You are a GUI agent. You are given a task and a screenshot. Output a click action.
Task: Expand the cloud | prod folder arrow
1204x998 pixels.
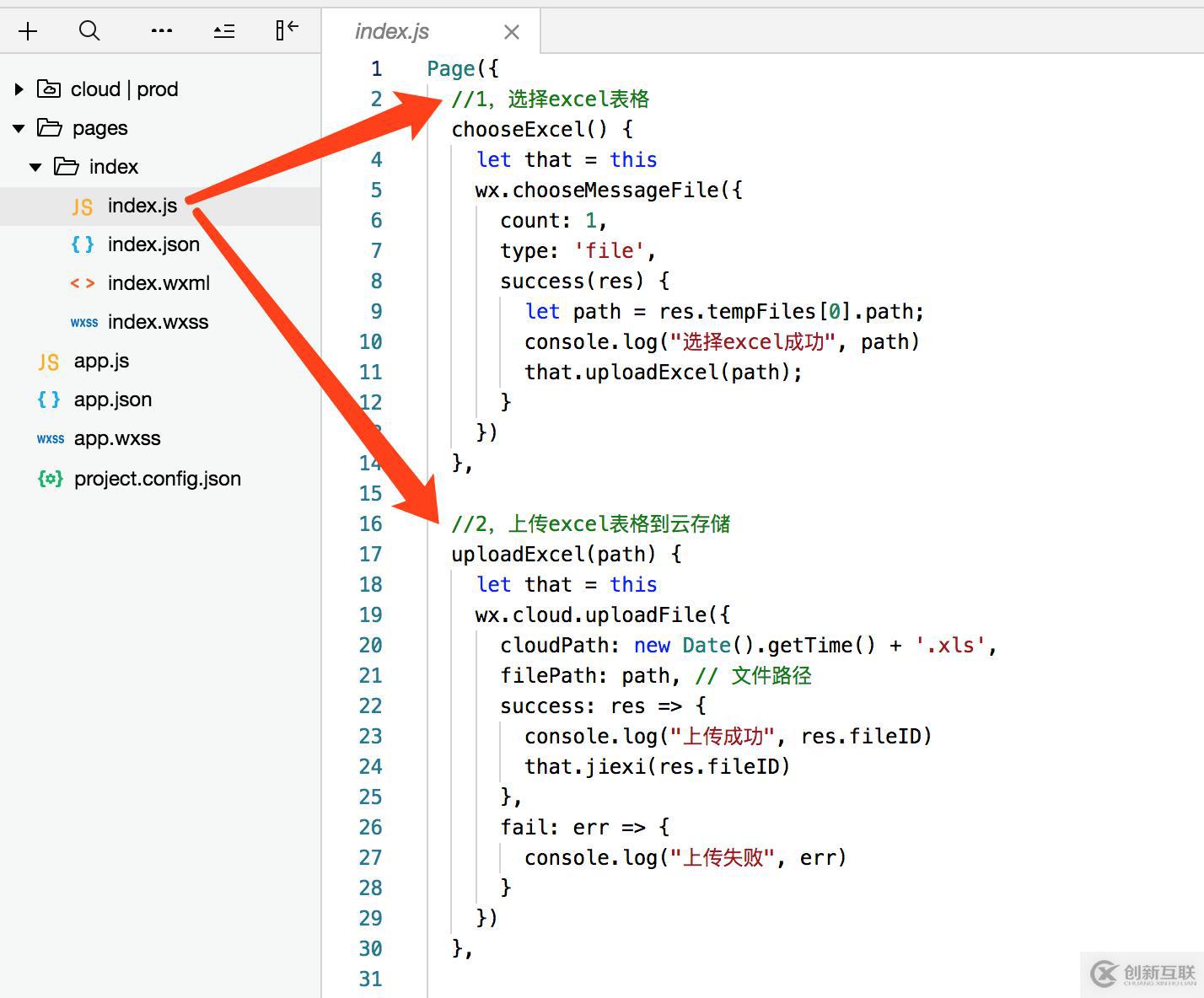tap(19, 89)
